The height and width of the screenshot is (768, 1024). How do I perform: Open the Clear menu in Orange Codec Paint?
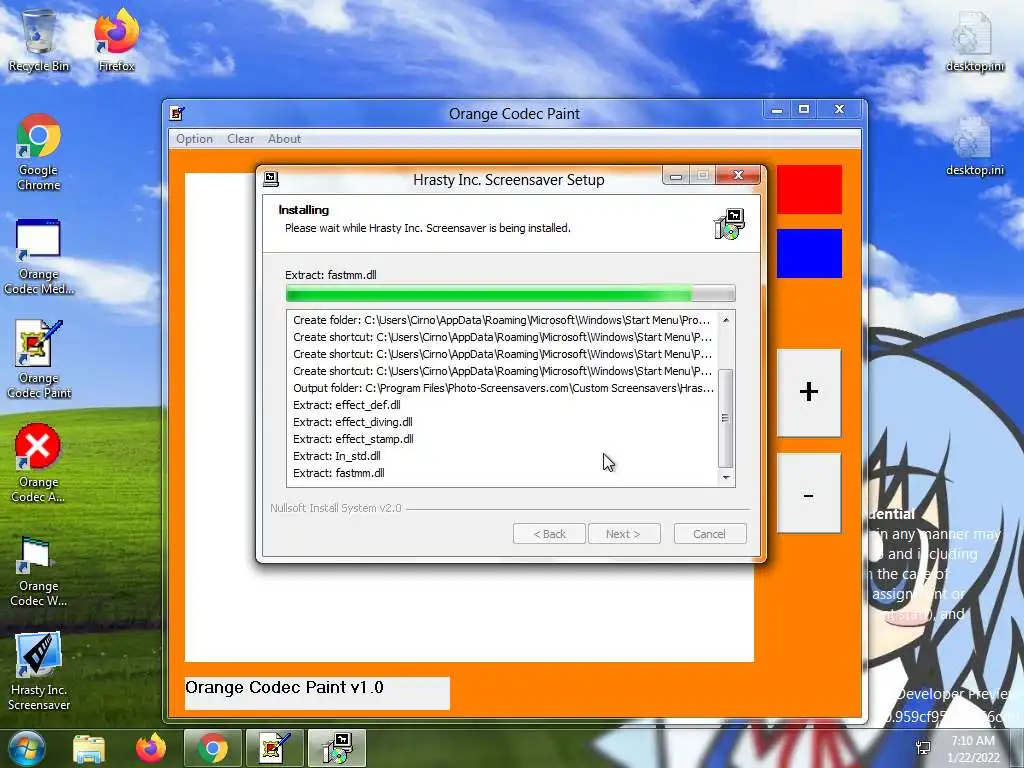tap(240, 138)
